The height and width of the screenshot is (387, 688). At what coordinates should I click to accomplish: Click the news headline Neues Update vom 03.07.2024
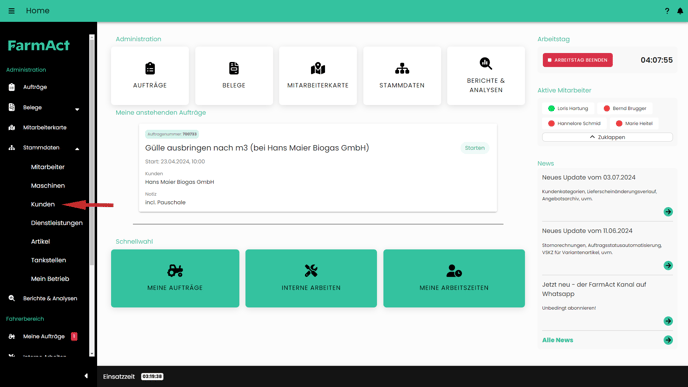click(x=588, y=177)
